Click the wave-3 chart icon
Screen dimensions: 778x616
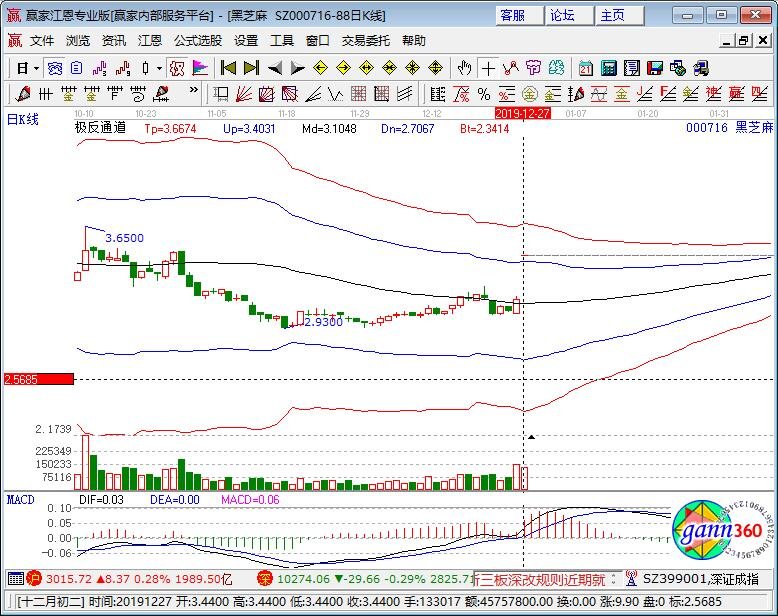pos(100,68)
